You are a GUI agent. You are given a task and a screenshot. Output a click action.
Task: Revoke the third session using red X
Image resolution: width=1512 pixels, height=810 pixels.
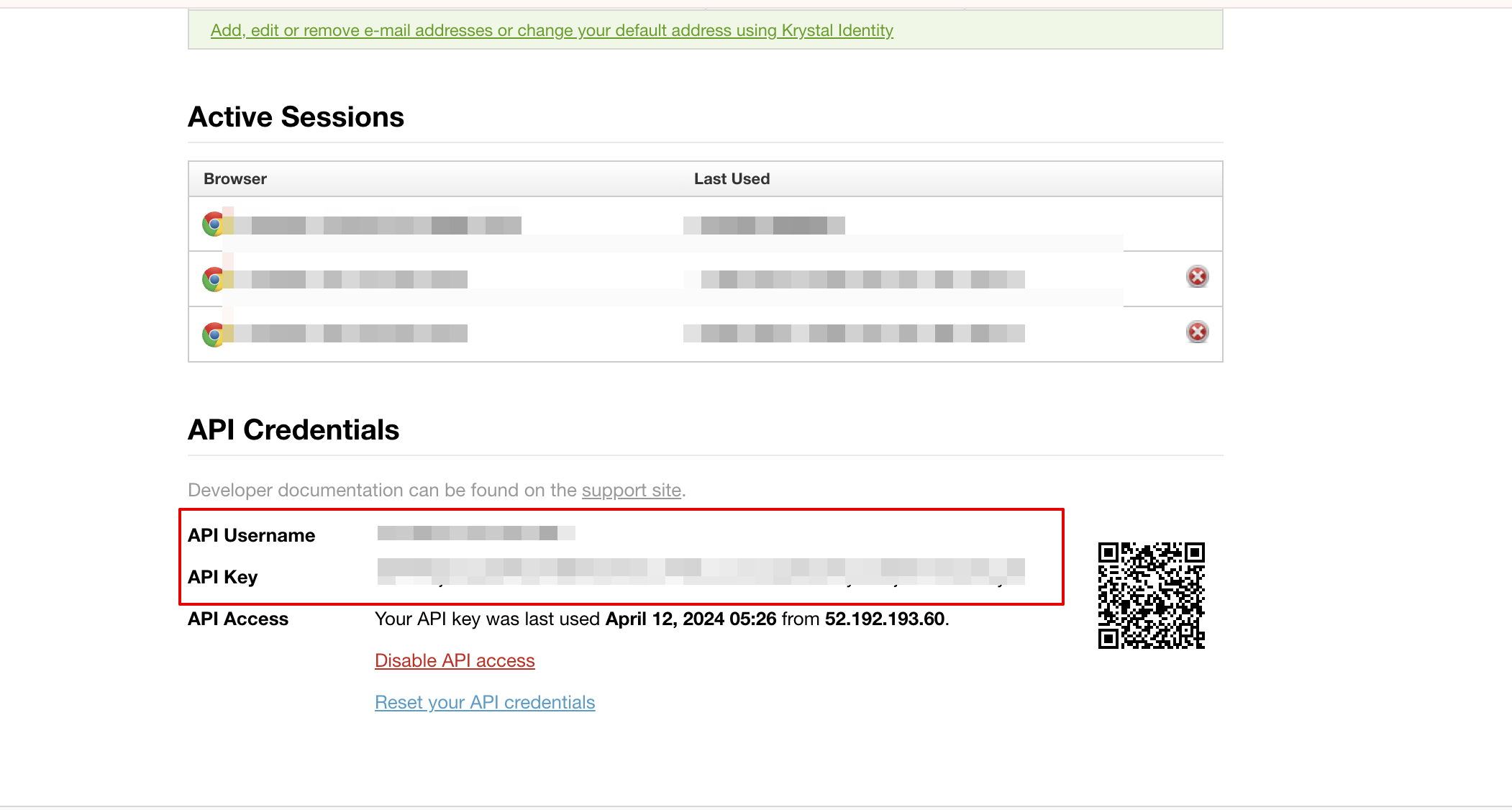tap(1197, 332)
